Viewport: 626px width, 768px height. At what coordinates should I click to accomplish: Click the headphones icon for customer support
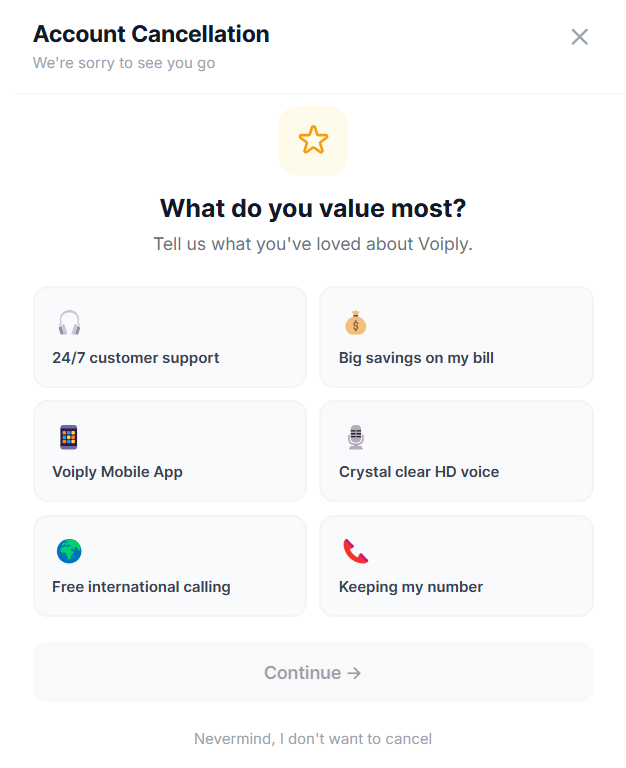[69, 323]
